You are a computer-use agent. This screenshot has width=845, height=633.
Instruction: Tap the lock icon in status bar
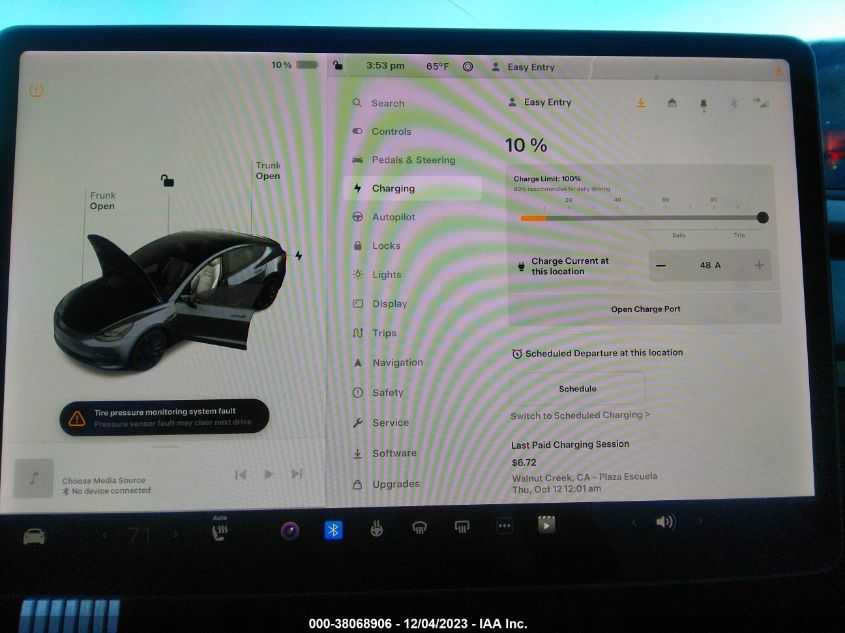(338, 66)
